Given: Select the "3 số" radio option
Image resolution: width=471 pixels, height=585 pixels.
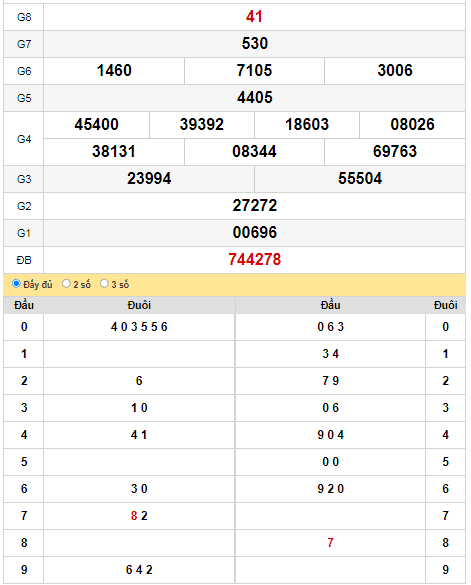Looking at the screenshot, I should point(104,284).
